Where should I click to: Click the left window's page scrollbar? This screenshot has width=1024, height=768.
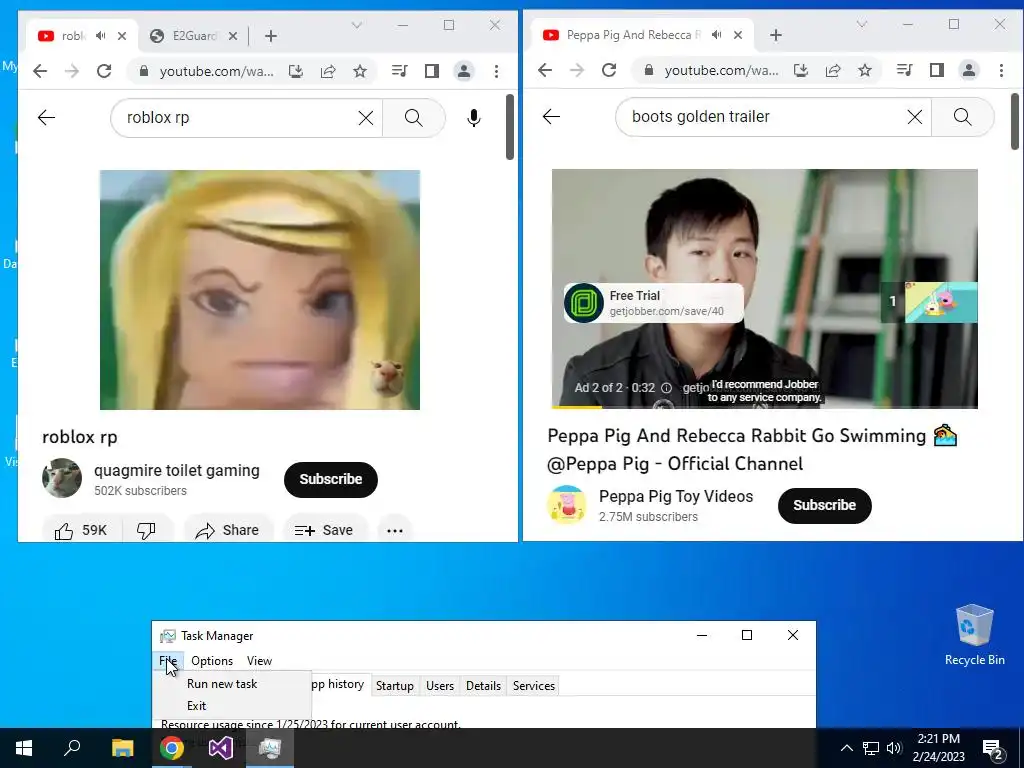509,127
